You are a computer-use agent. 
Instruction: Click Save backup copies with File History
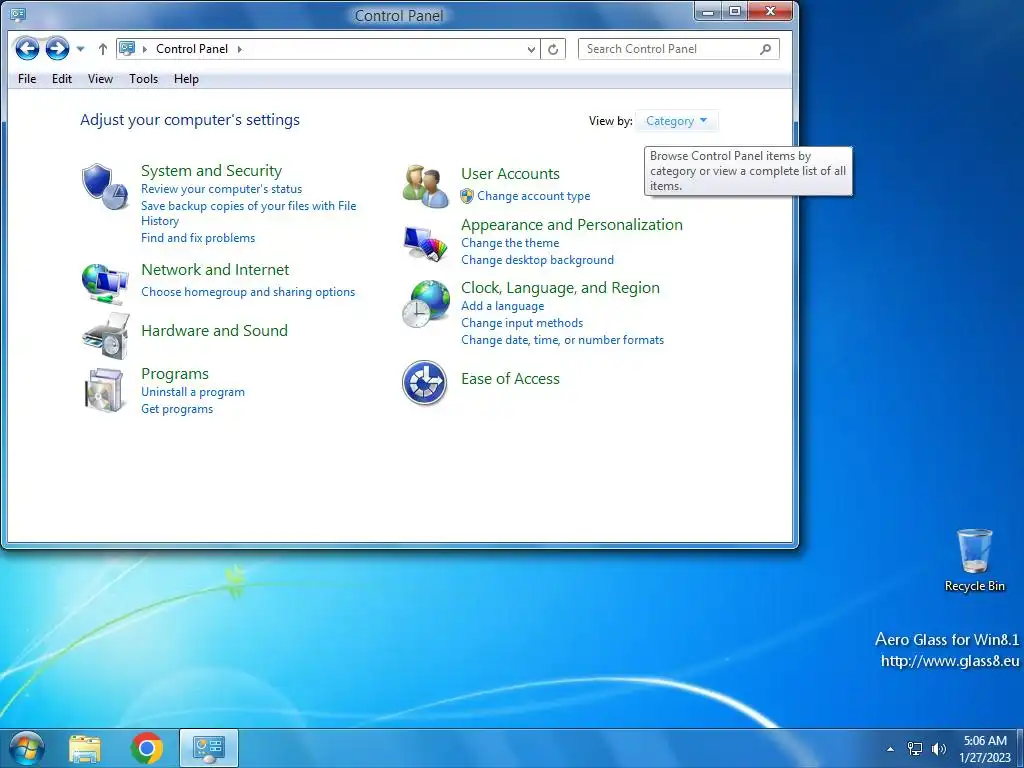249,213
